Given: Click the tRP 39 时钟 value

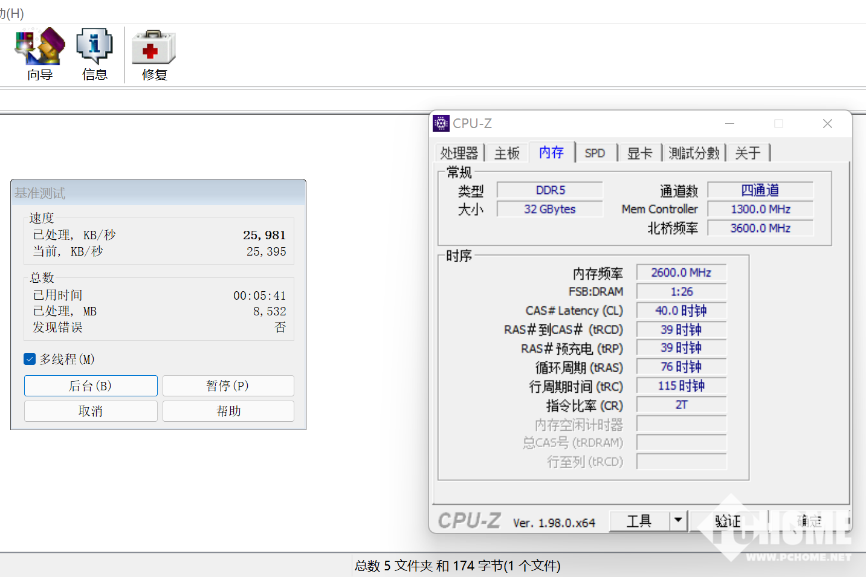Looking at the screenshot, I should 682,348.
